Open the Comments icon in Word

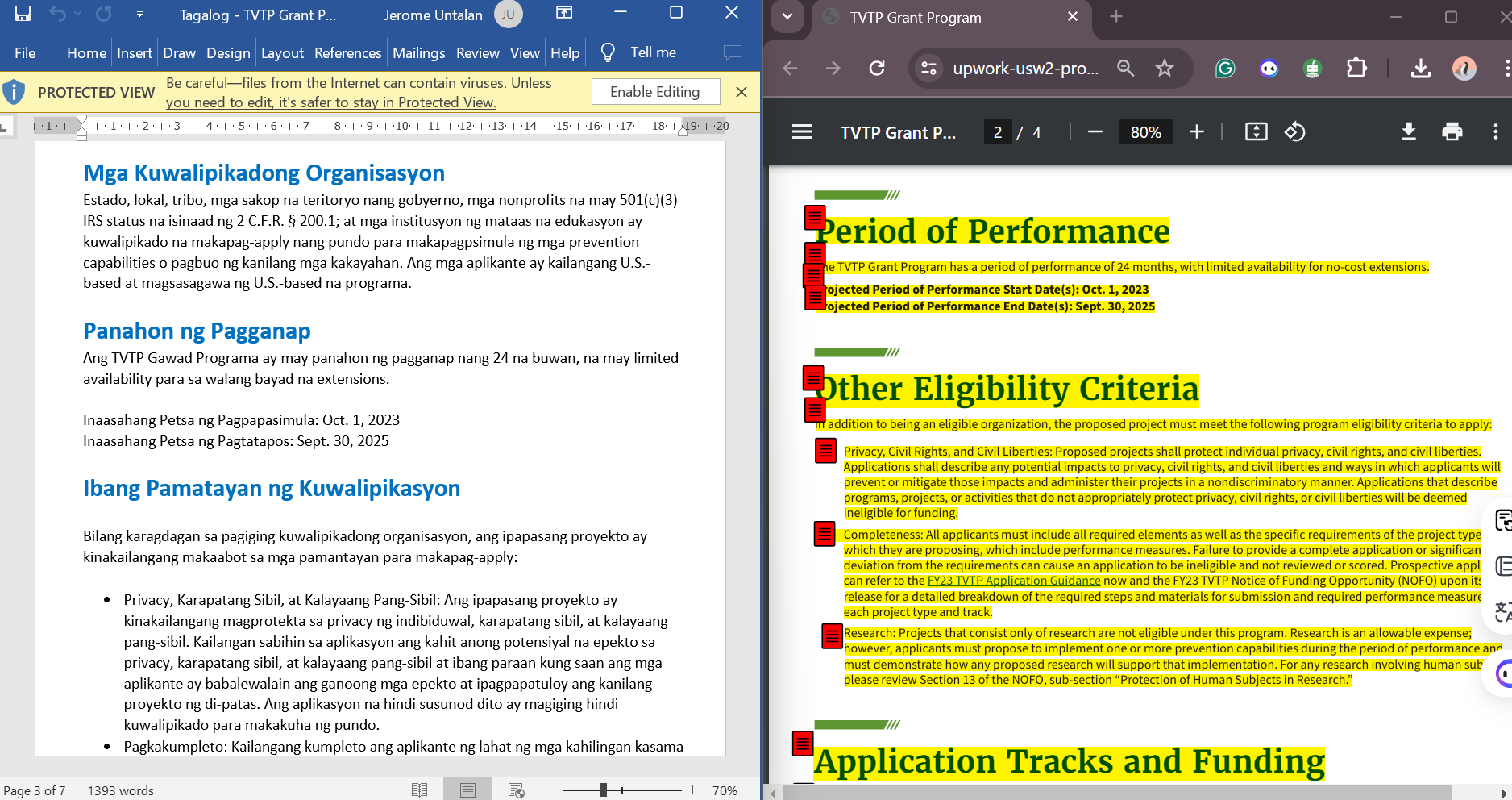[733, 52]
